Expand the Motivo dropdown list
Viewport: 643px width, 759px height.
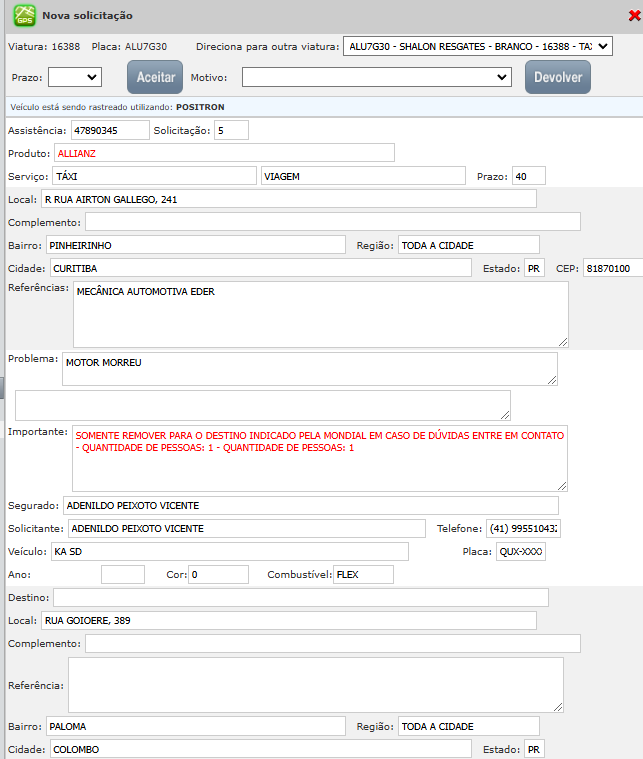tap(377, 77)
